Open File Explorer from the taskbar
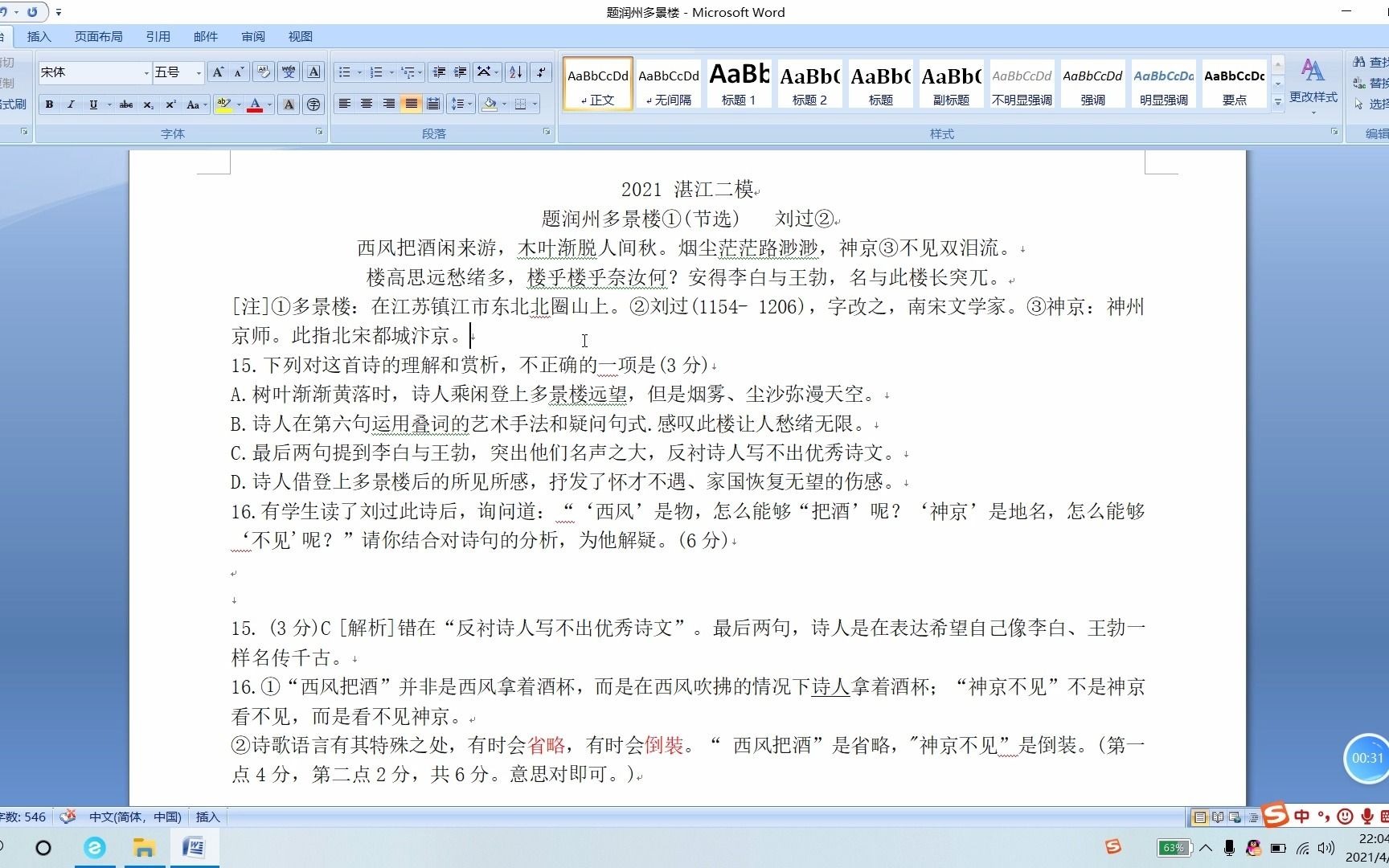 (x=144, y=848)
